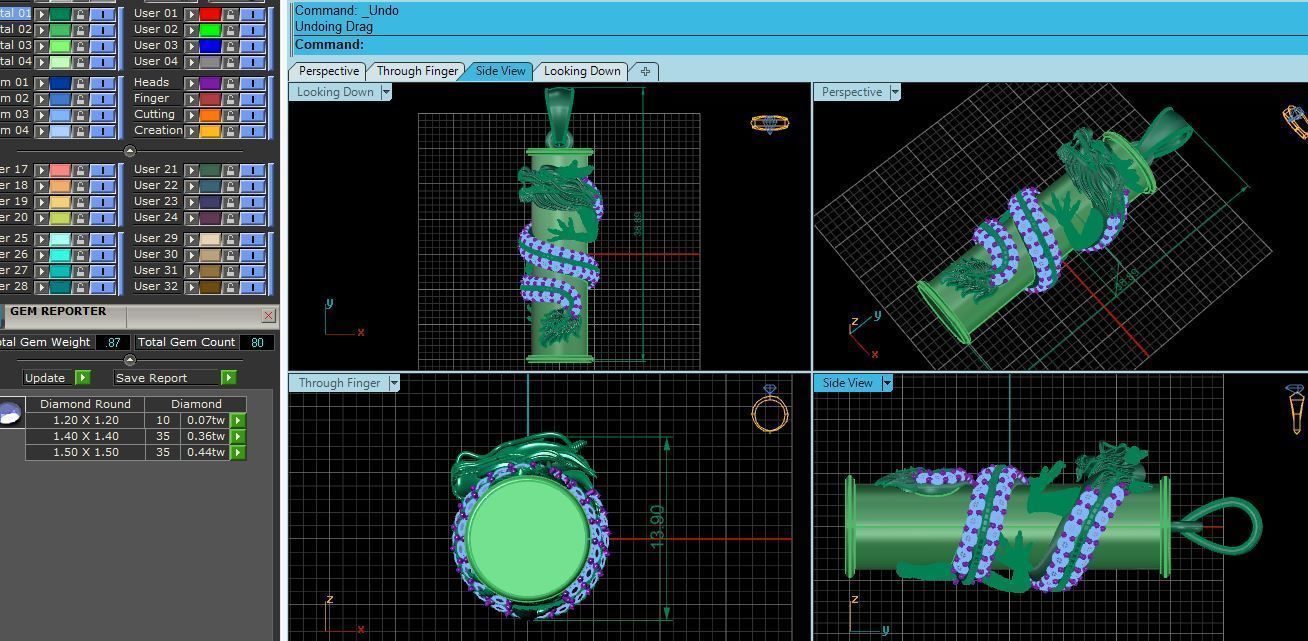Switch to the Side View tab
1308x641 pixels.
(x=500, y=71)
